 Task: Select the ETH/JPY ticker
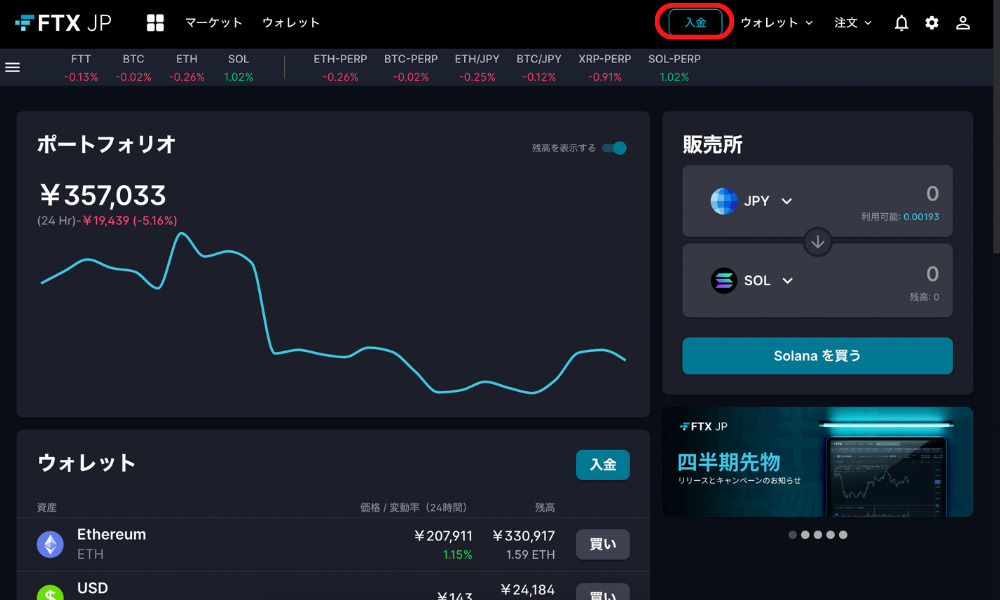point(477,68)
